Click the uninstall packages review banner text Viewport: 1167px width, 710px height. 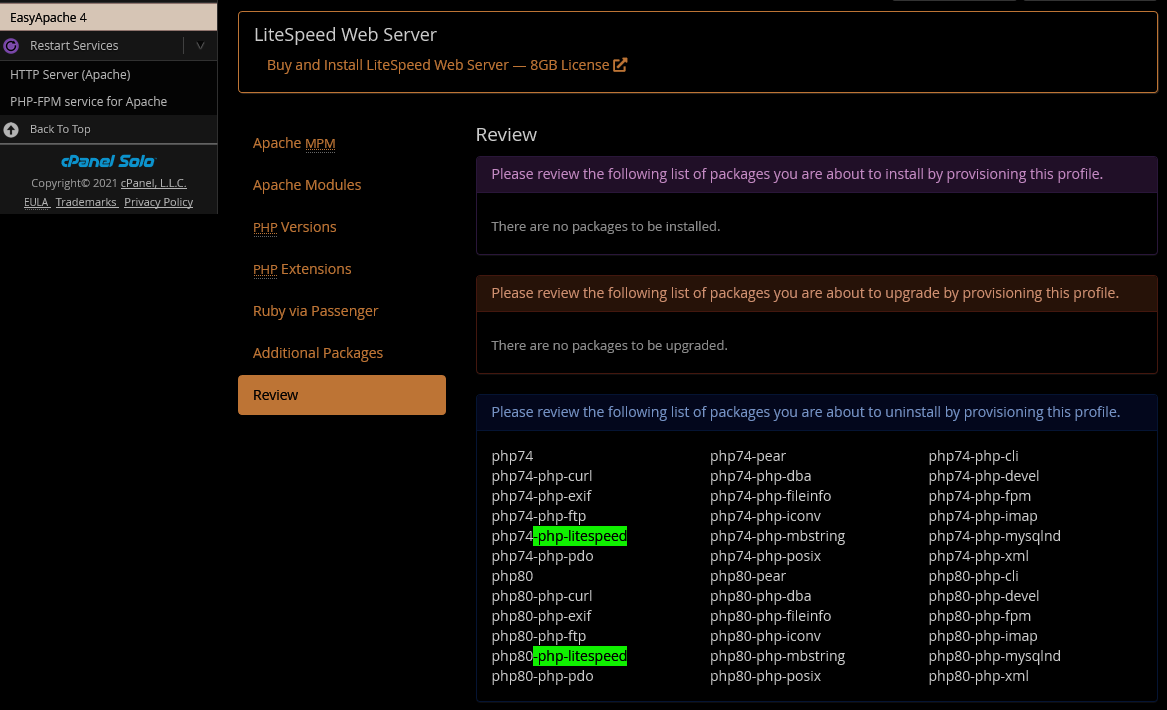[x=805, y=412]
